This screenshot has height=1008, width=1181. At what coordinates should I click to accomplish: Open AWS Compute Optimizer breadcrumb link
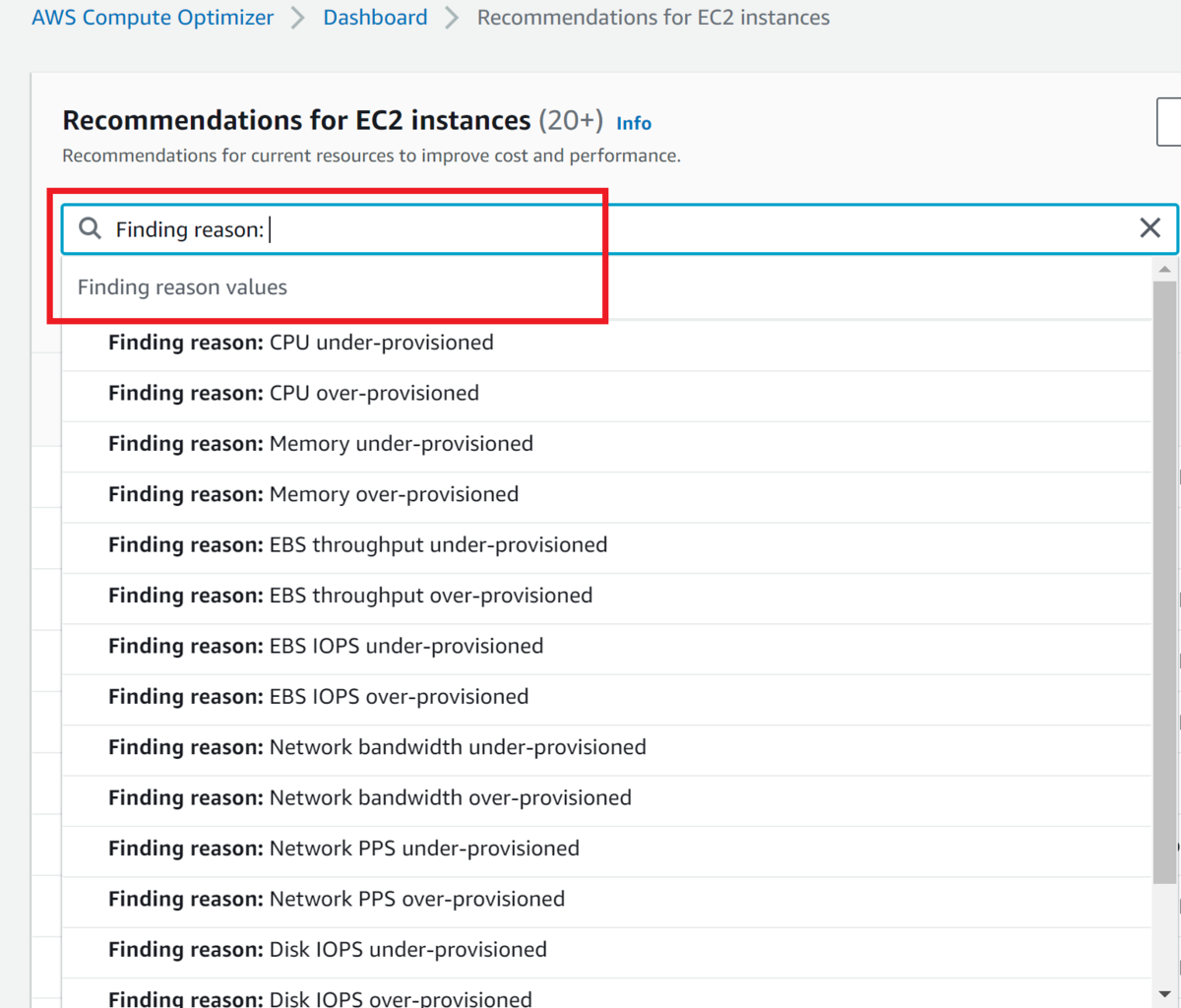click(x=153, y=18)
